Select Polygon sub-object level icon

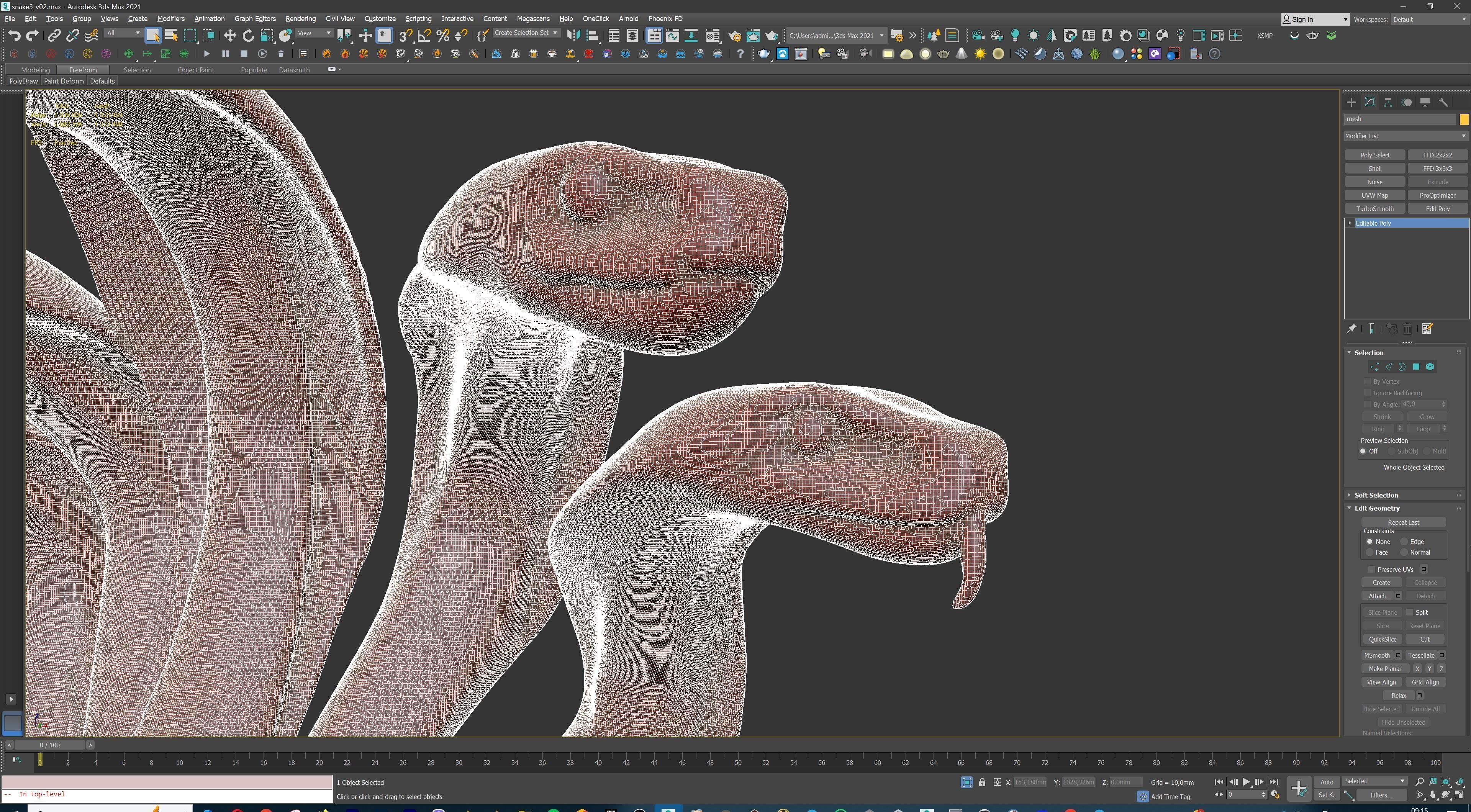[x=1416, y=367]
